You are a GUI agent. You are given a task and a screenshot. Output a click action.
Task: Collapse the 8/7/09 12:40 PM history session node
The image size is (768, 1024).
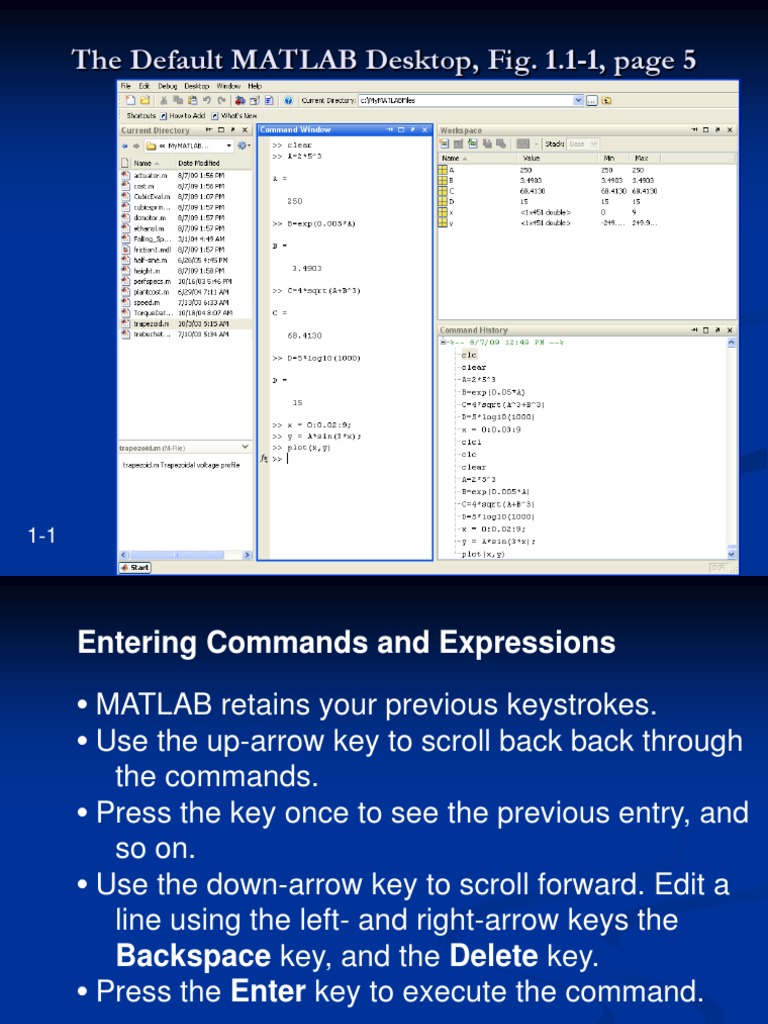point(443,342)
